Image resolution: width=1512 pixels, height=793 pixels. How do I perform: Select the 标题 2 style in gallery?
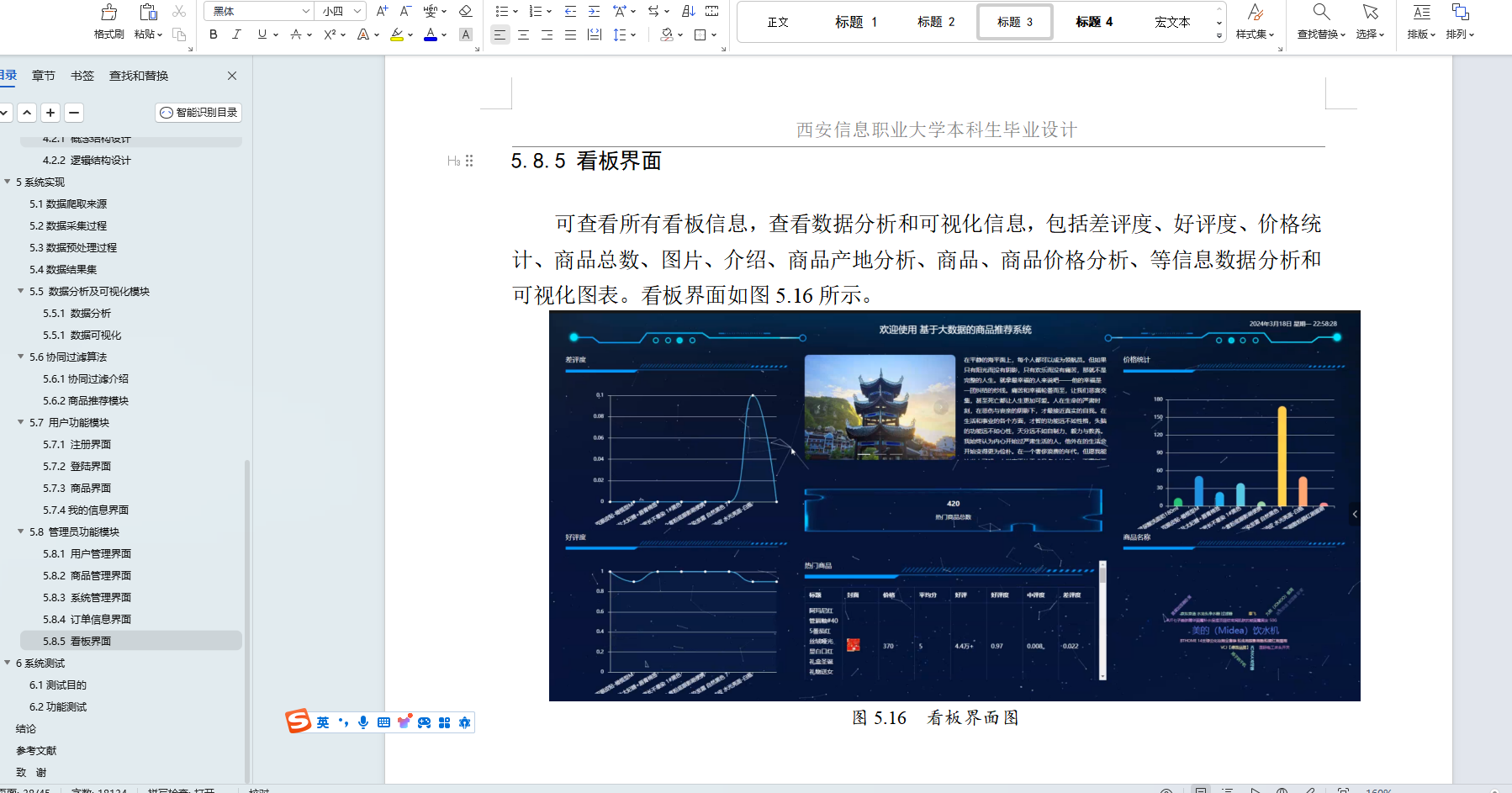936,22
